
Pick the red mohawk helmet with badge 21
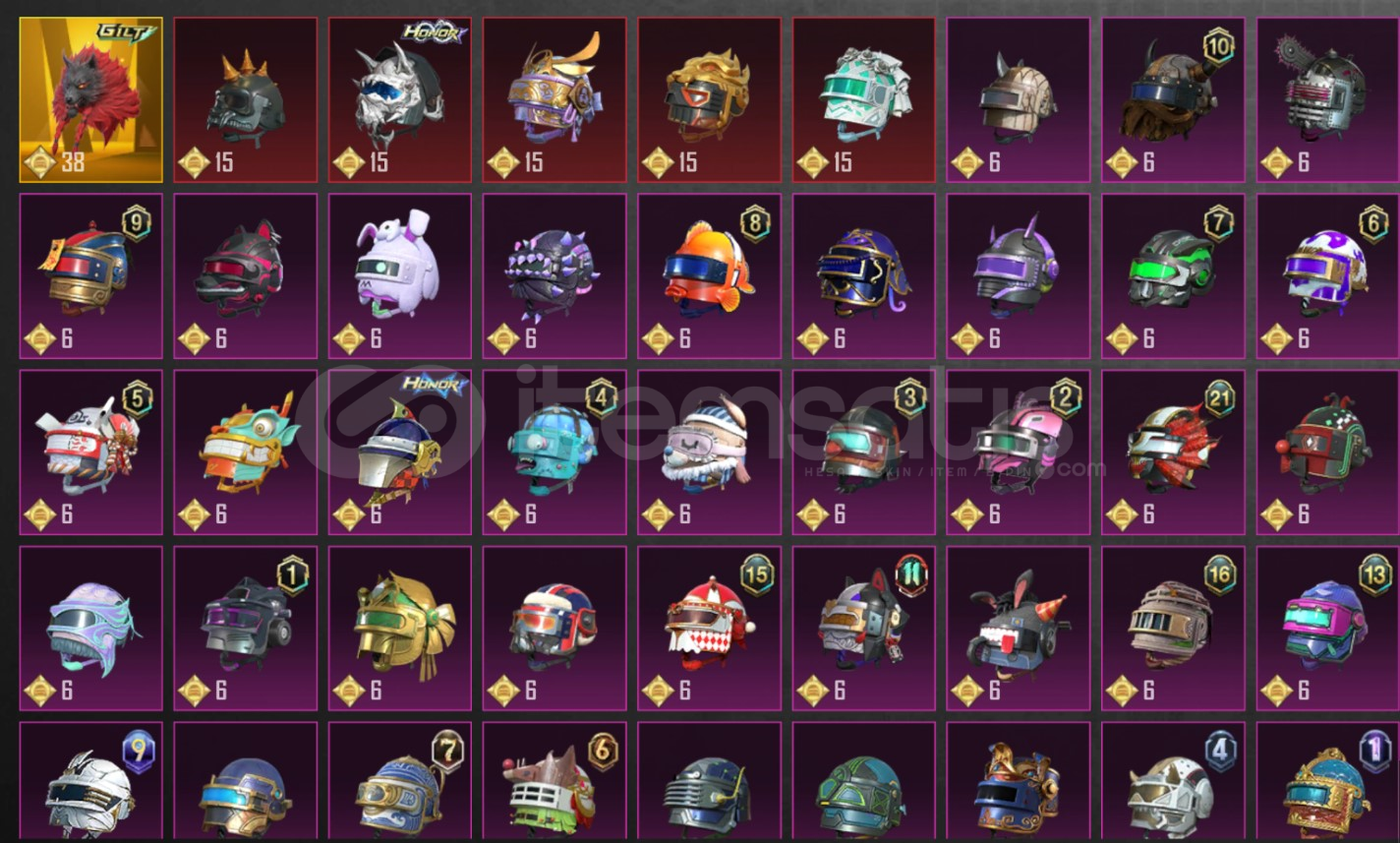click(1173, 452)
